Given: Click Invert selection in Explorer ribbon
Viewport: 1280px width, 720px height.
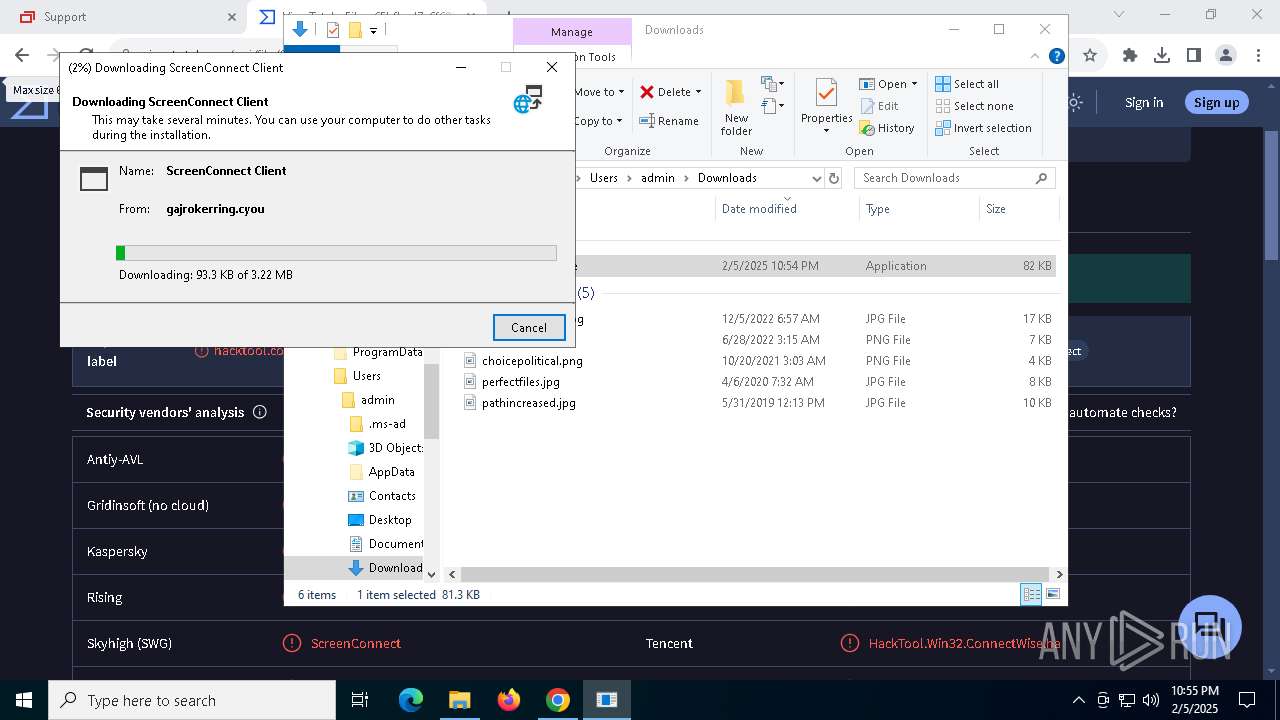Looking at the screenshot, I should click(x=983, y=128).
